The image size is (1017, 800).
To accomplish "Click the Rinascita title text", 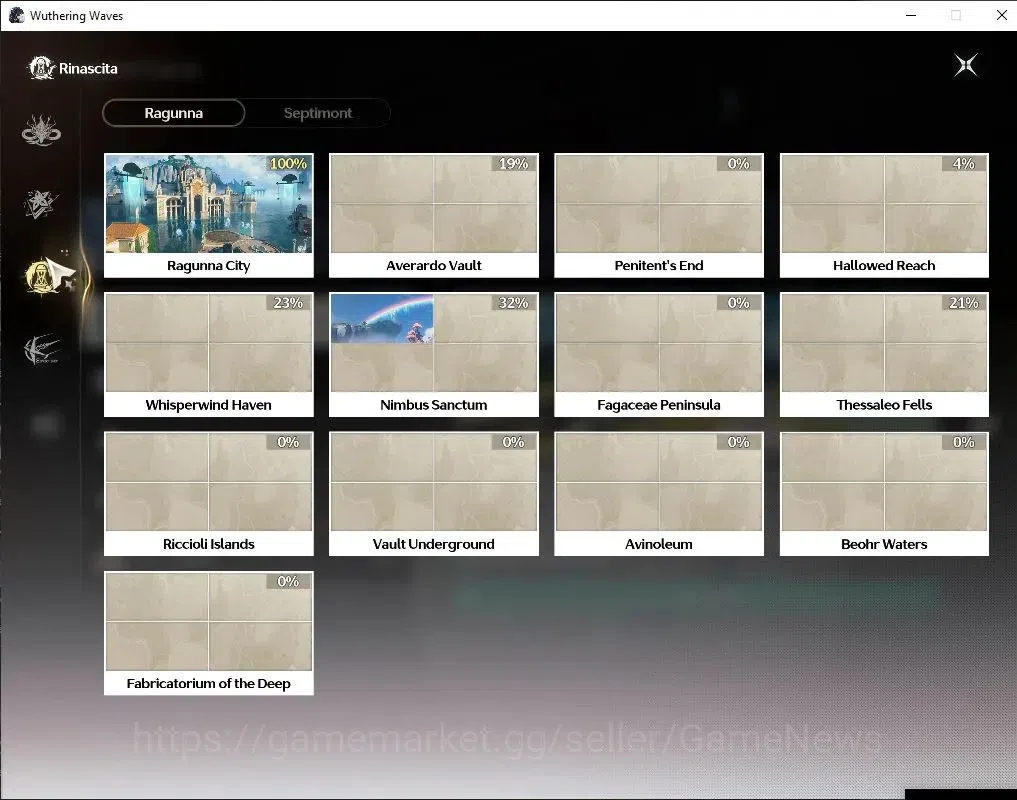I will pyautogui.click(x=88, y=69).
